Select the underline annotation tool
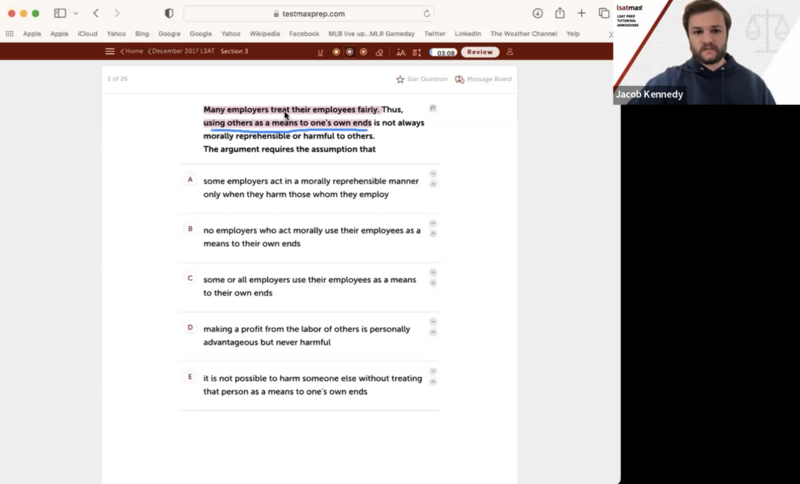 point(320,52)
